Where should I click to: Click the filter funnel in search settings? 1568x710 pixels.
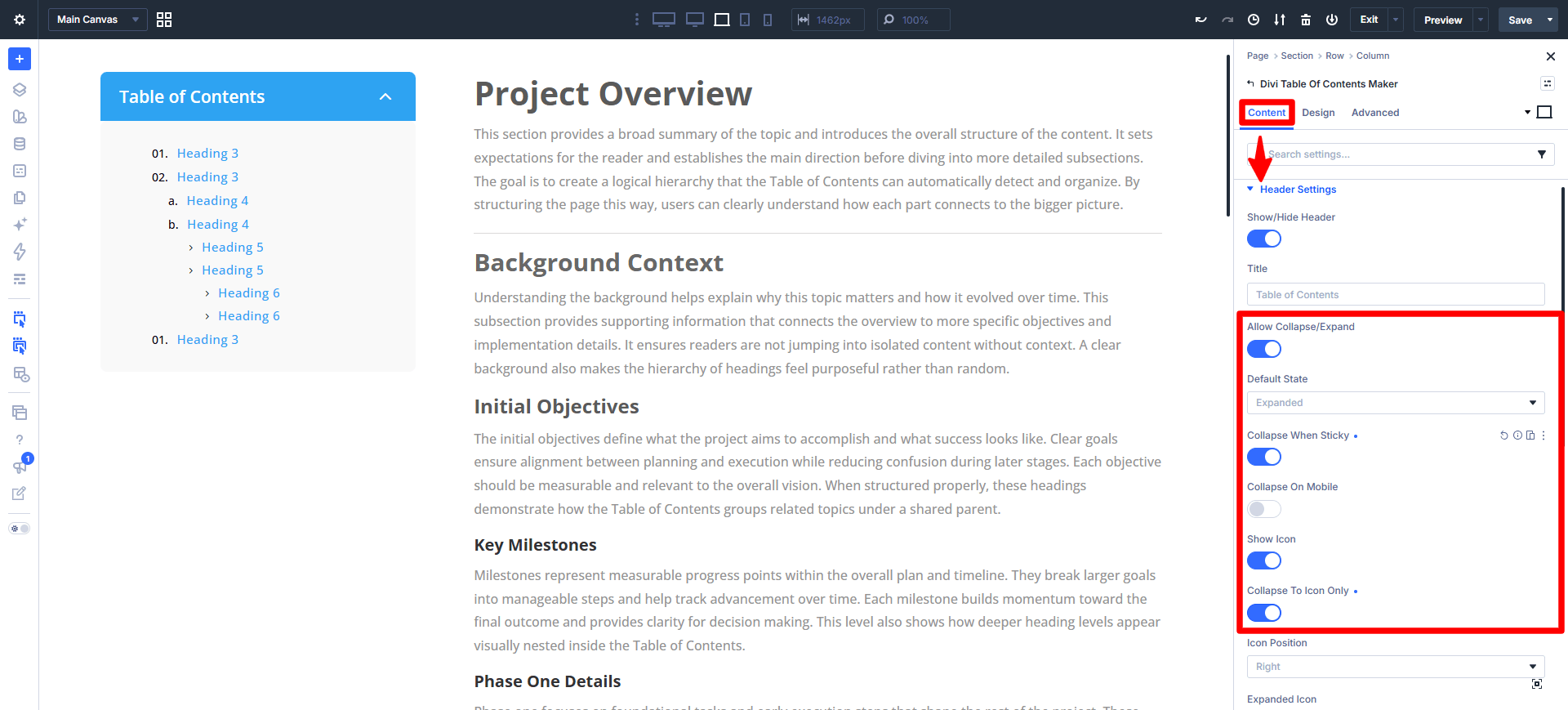(1542, 154)
